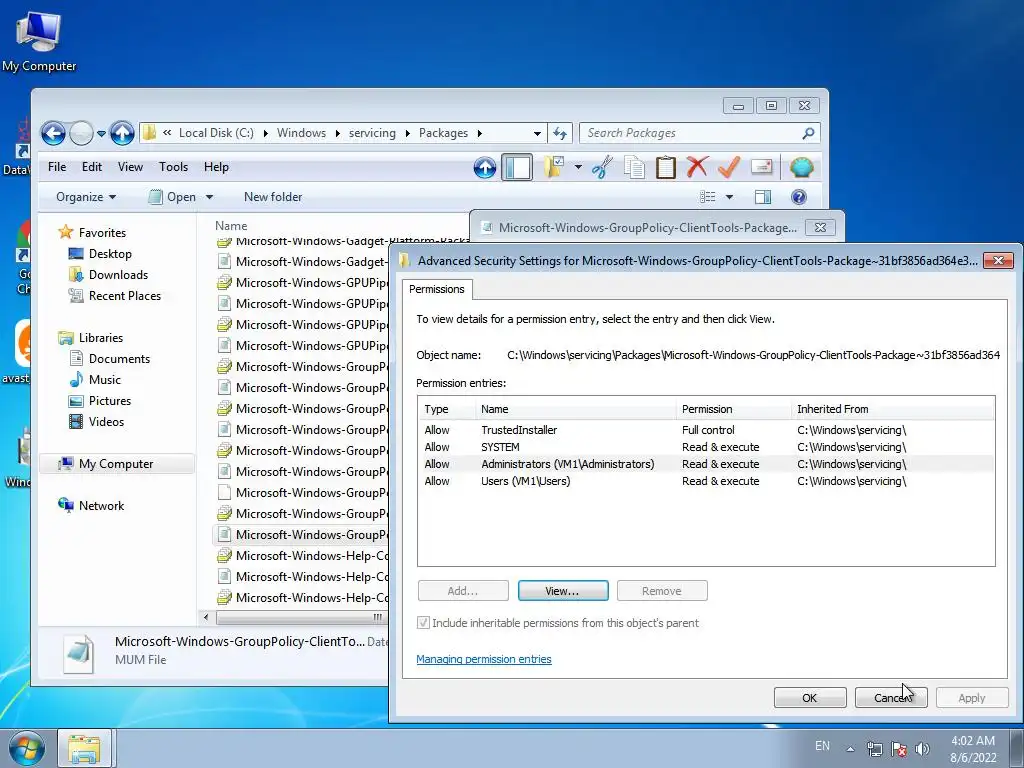Toggle Include inheritable permissions checkbox
The width and height of the screenshot is (1024, 768).
click(x=423, y=623)
